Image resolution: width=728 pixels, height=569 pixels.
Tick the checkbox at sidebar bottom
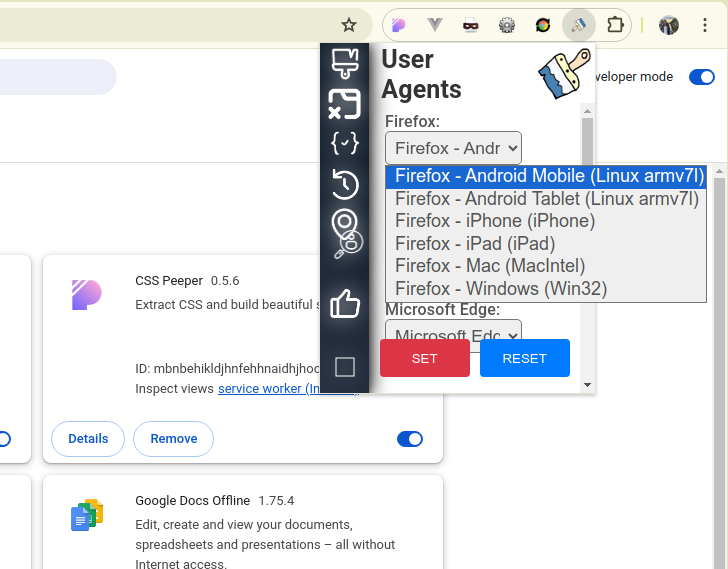click(345, 367)
